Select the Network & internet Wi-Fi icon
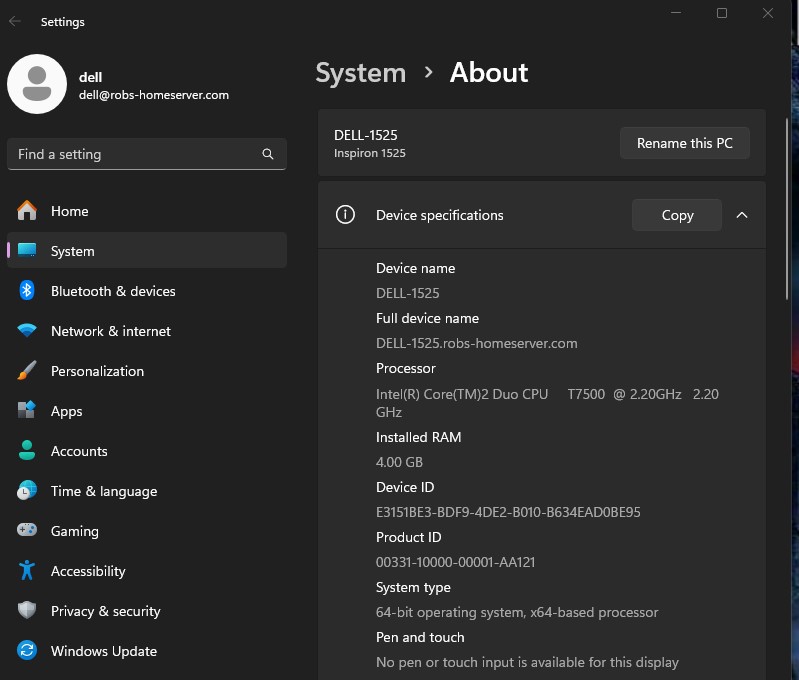 (28, 331)
